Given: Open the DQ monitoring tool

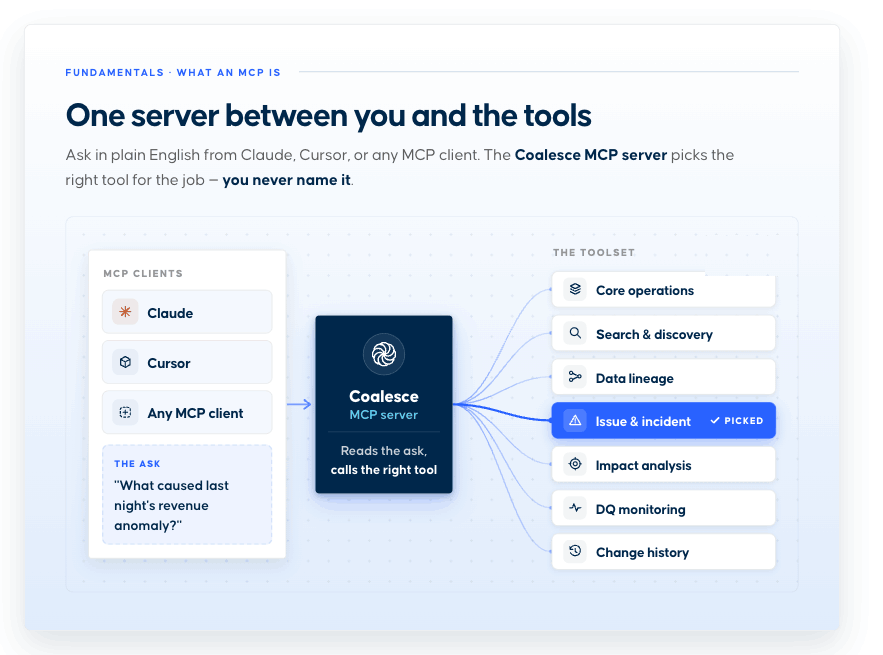Looking at the screenshot, I should click(663, 508).
